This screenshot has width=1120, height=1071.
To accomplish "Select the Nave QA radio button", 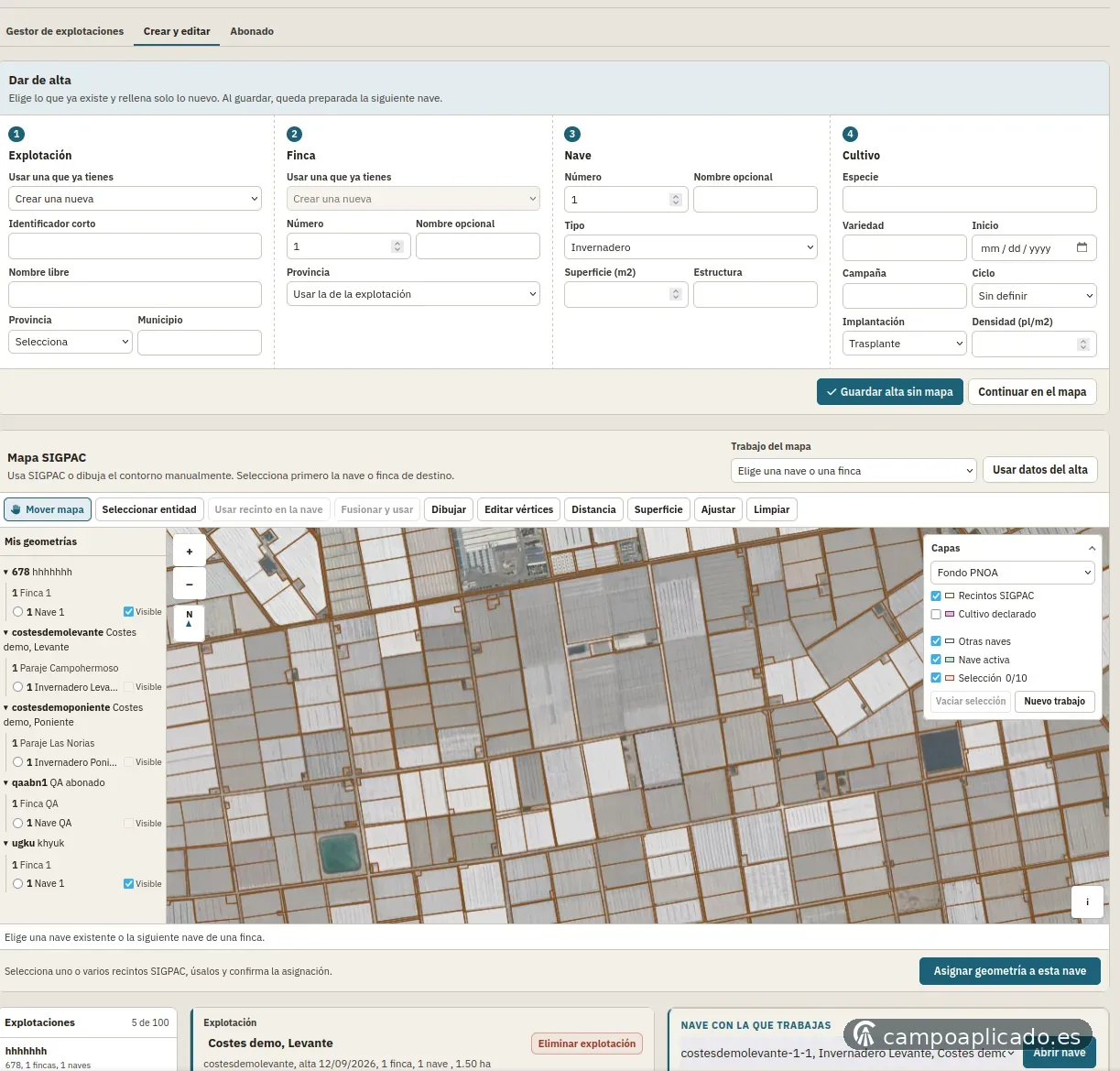I will click(x=17, y=823).
